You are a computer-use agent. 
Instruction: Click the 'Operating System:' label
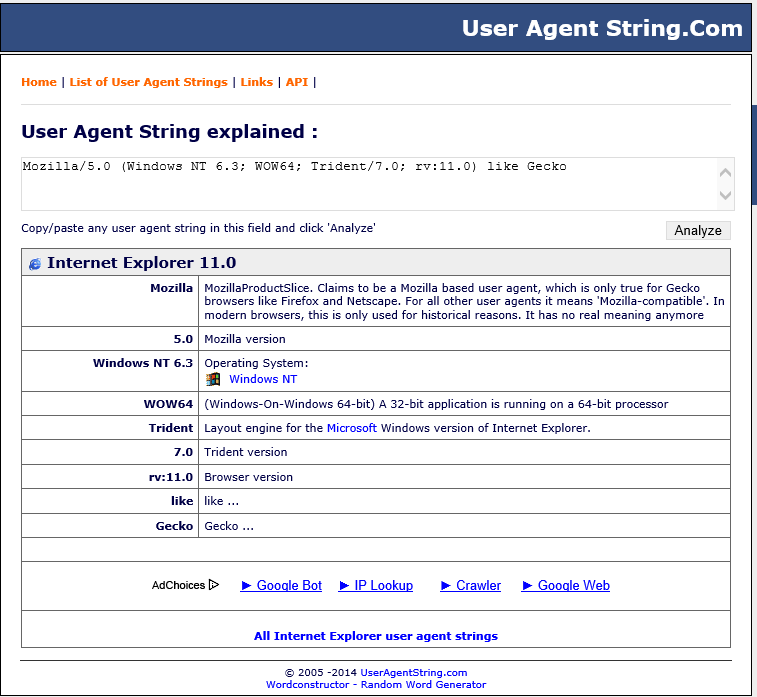click(256, 363)
